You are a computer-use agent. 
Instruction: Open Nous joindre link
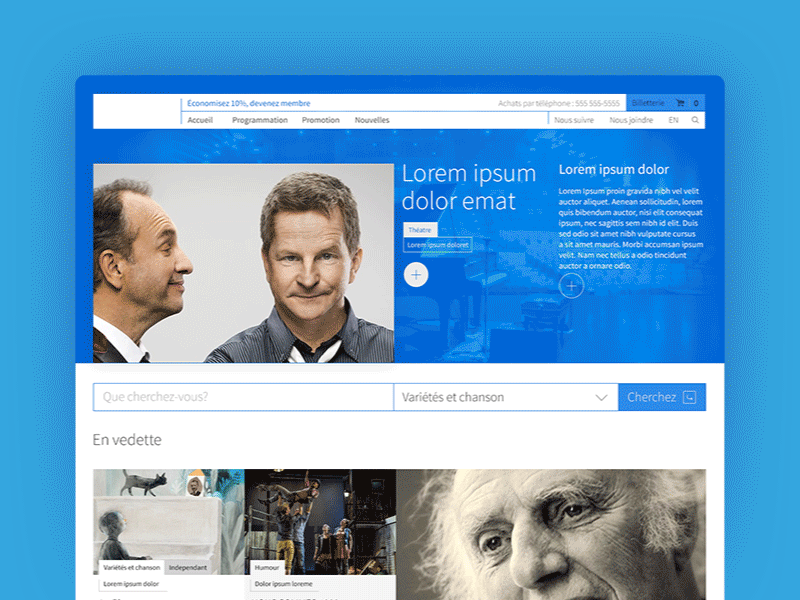[631, 120]
